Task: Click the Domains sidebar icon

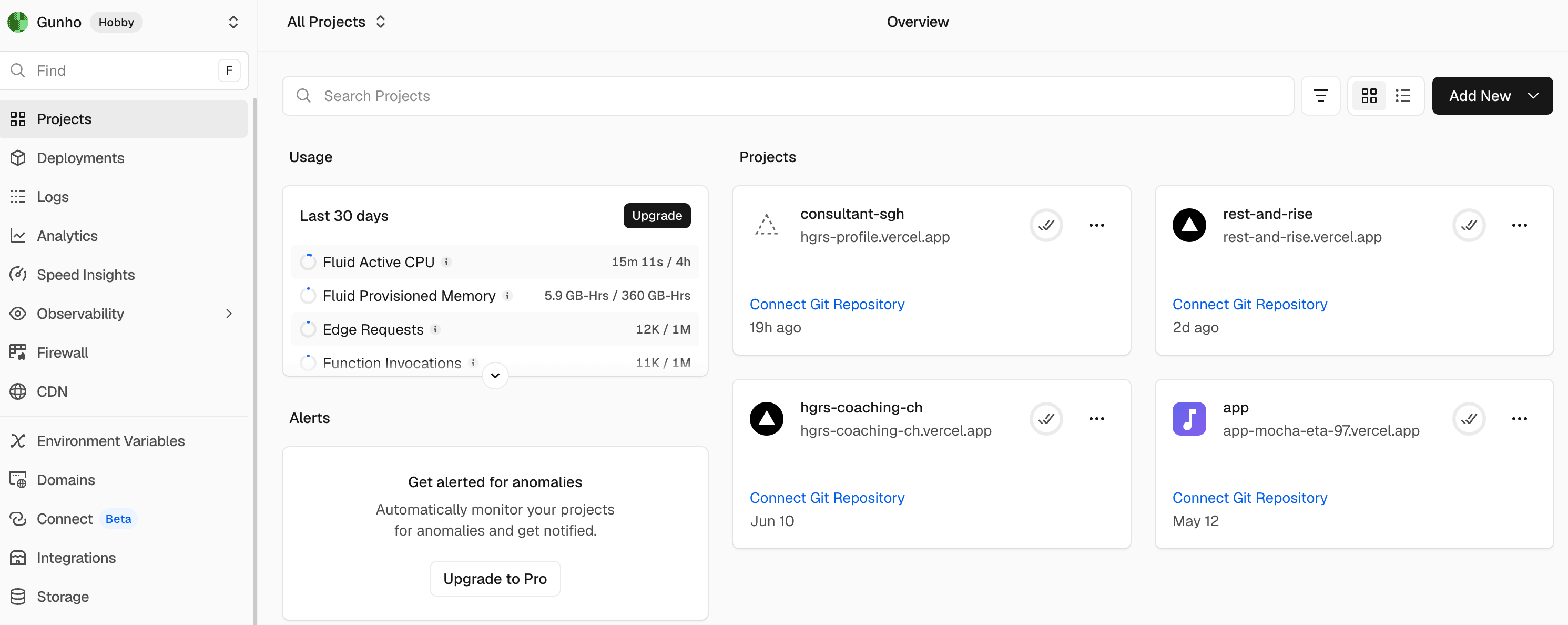Action: (x=18, y=480)
